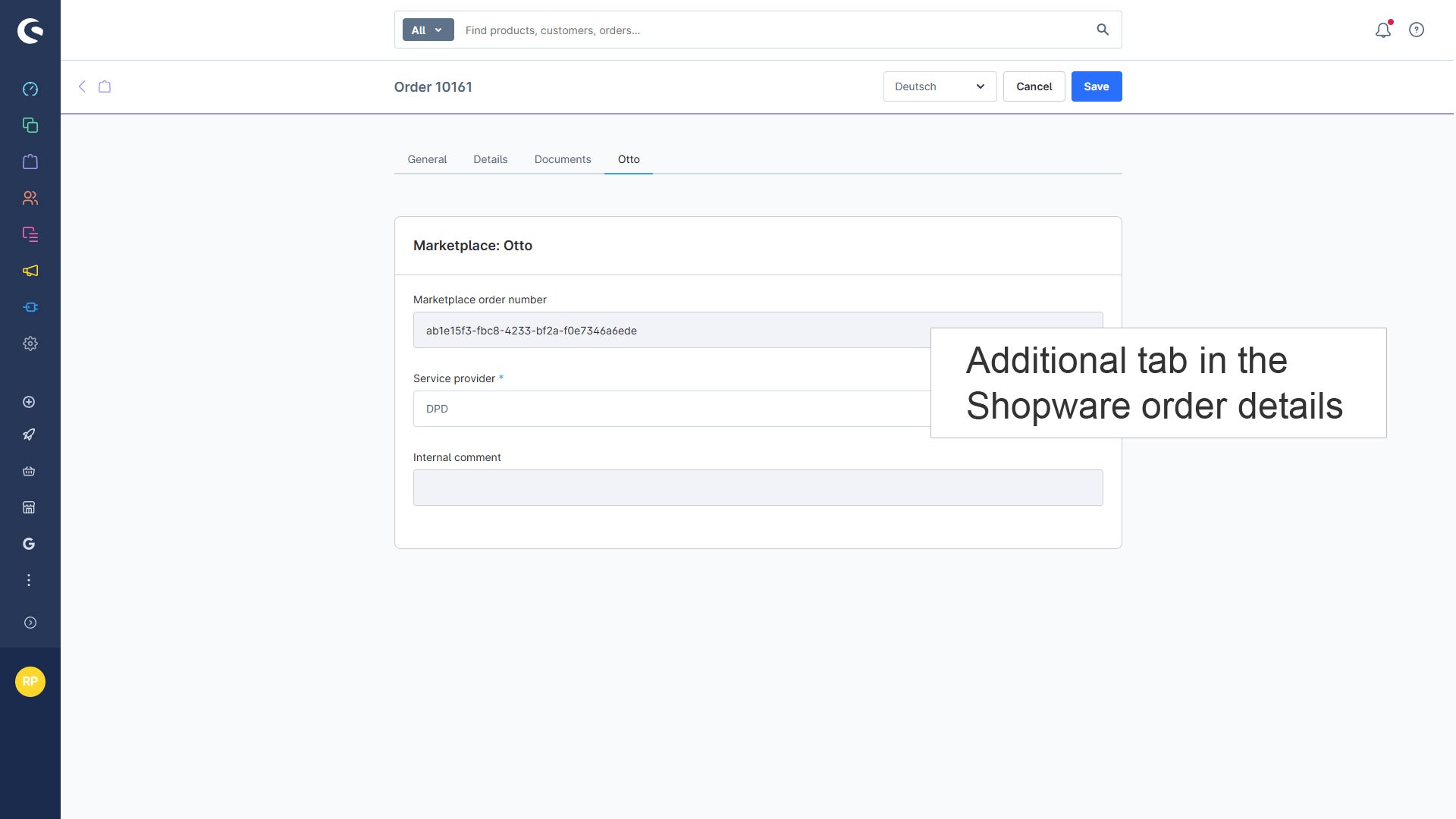This screenshot has height=819, width=1456.
Task: Click the order bag icon beside back arrow
Action: (x=105, y=86)
